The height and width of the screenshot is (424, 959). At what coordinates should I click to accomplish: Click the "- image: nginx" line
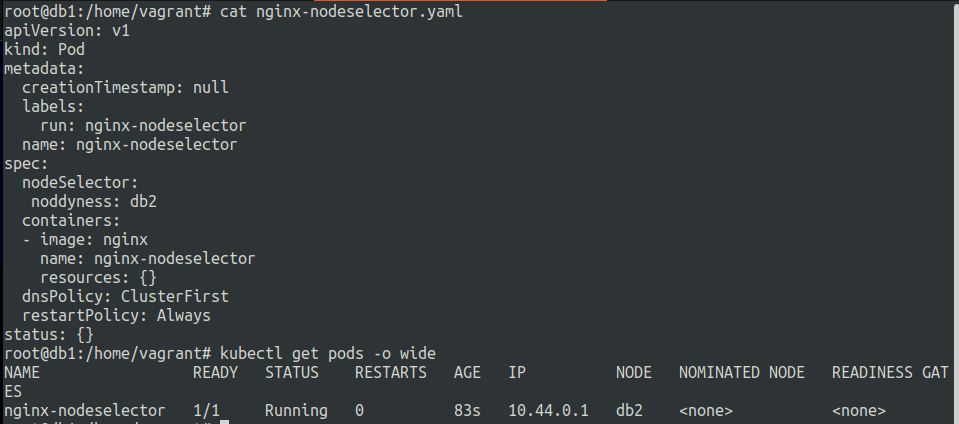[85, 239]
